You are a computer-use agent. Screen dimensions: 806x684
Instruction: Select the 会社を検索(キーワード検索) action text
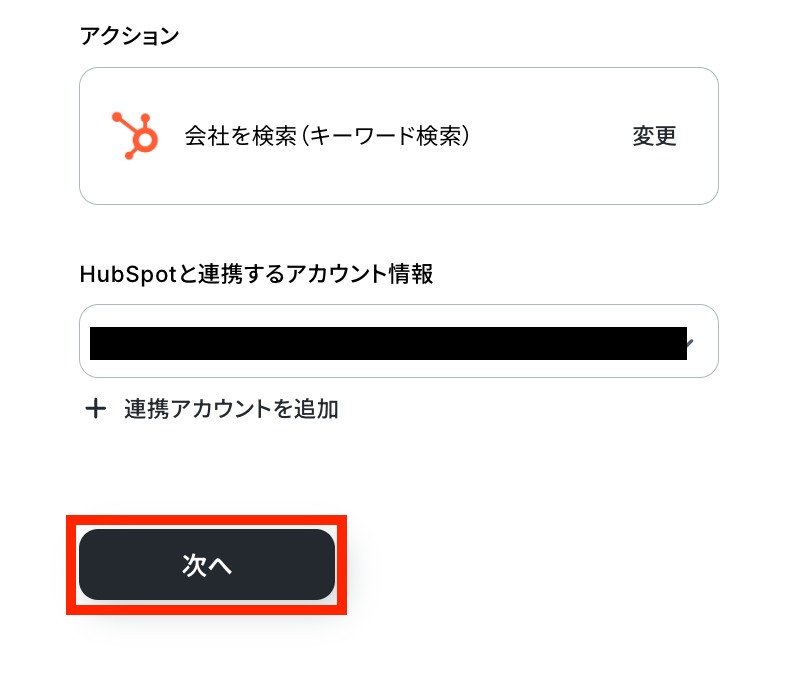click(327, 136)
